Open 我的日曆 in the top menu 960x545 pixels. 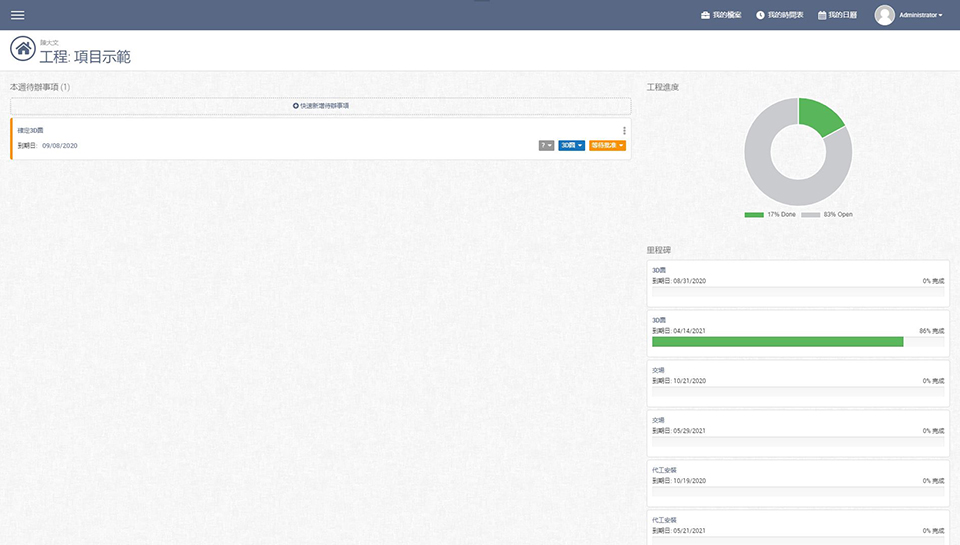[x=843, y=15]
